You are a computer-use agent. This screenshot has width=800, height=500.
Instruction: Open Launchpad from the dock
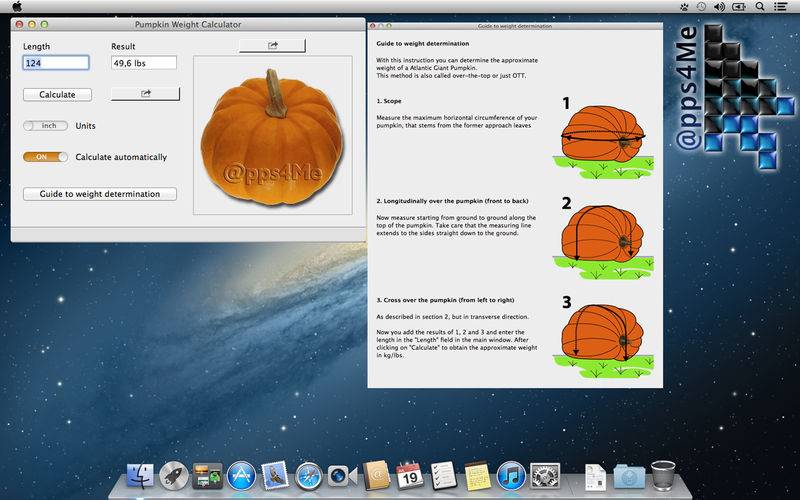[x=174, y=476]
